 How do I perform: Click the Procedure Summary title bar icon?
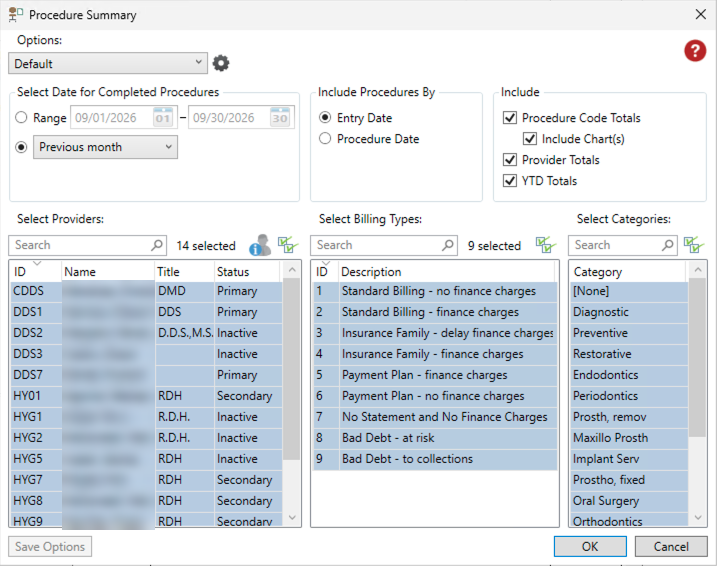(x=15, y=15)
